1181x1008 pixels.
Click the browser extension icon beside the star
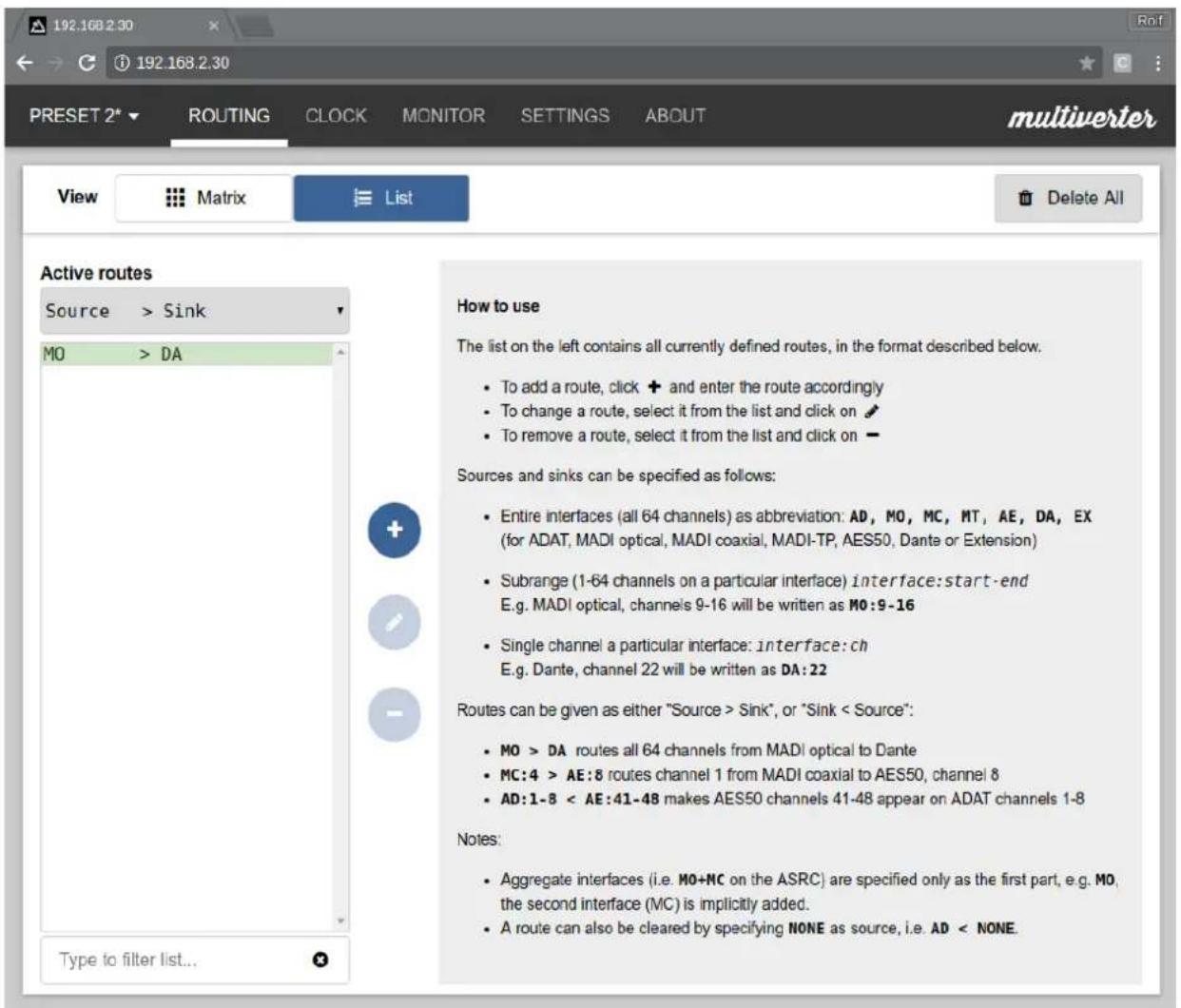click(1122, 64)
